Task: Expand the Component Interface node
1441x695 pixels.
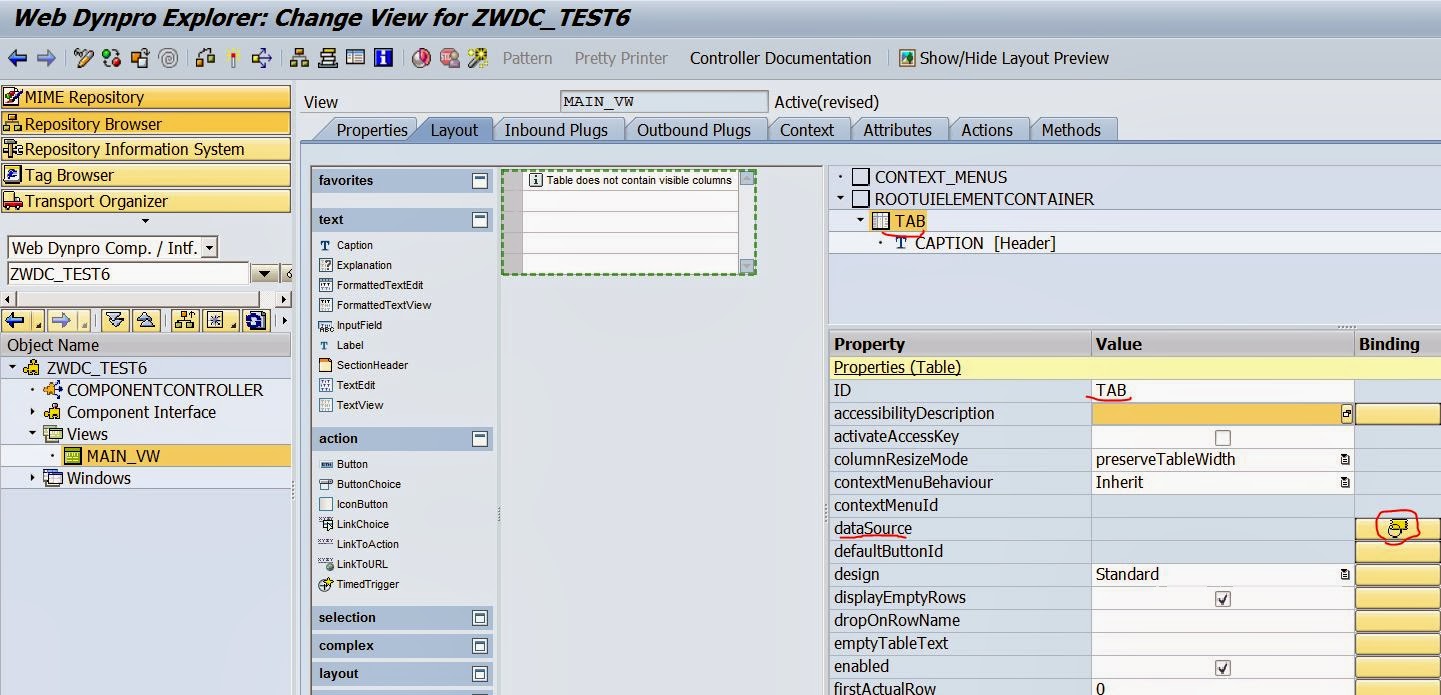Action: (32, 412)
